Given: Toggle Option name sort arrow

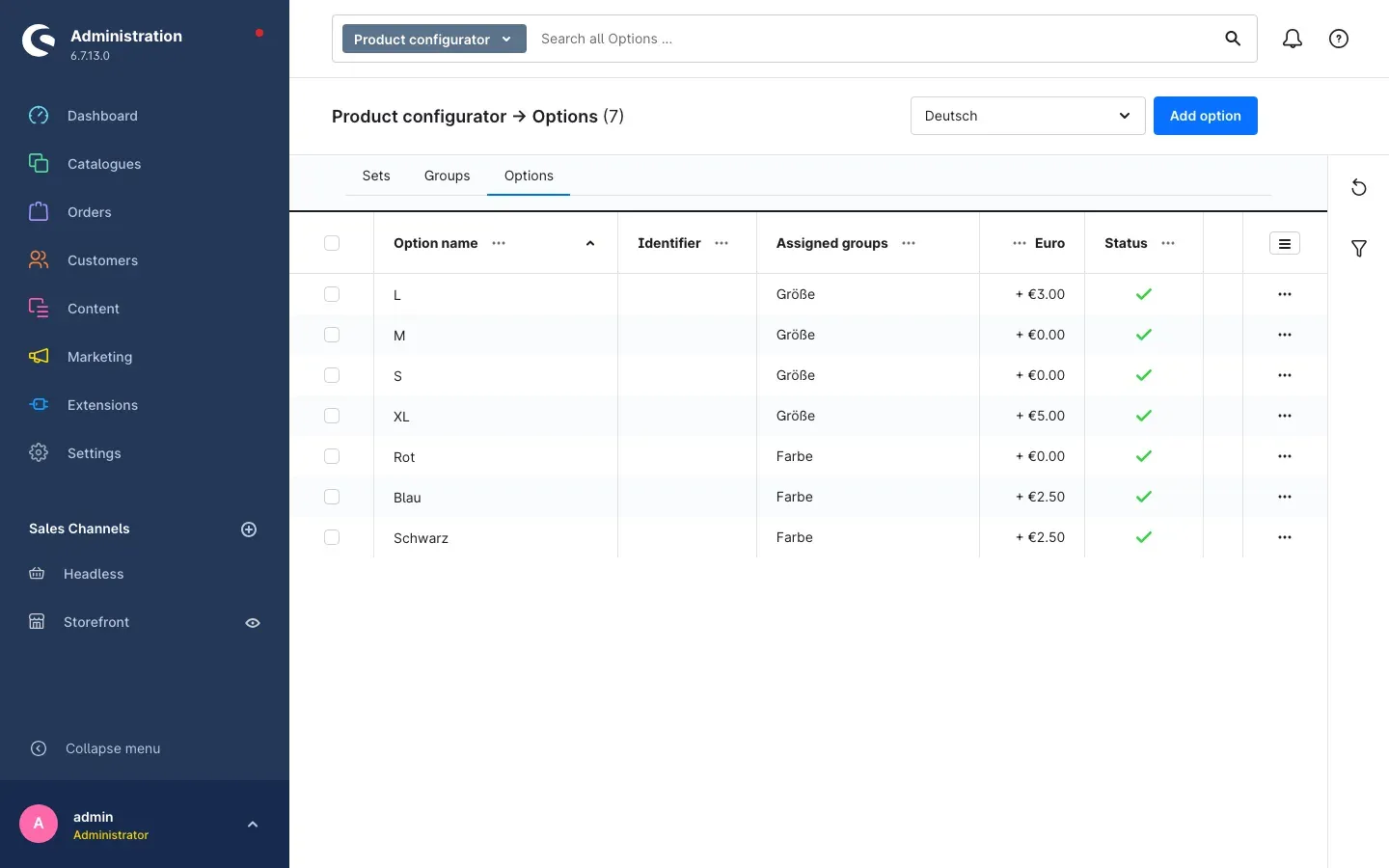Looking at the screenshot, I should 590,244.
